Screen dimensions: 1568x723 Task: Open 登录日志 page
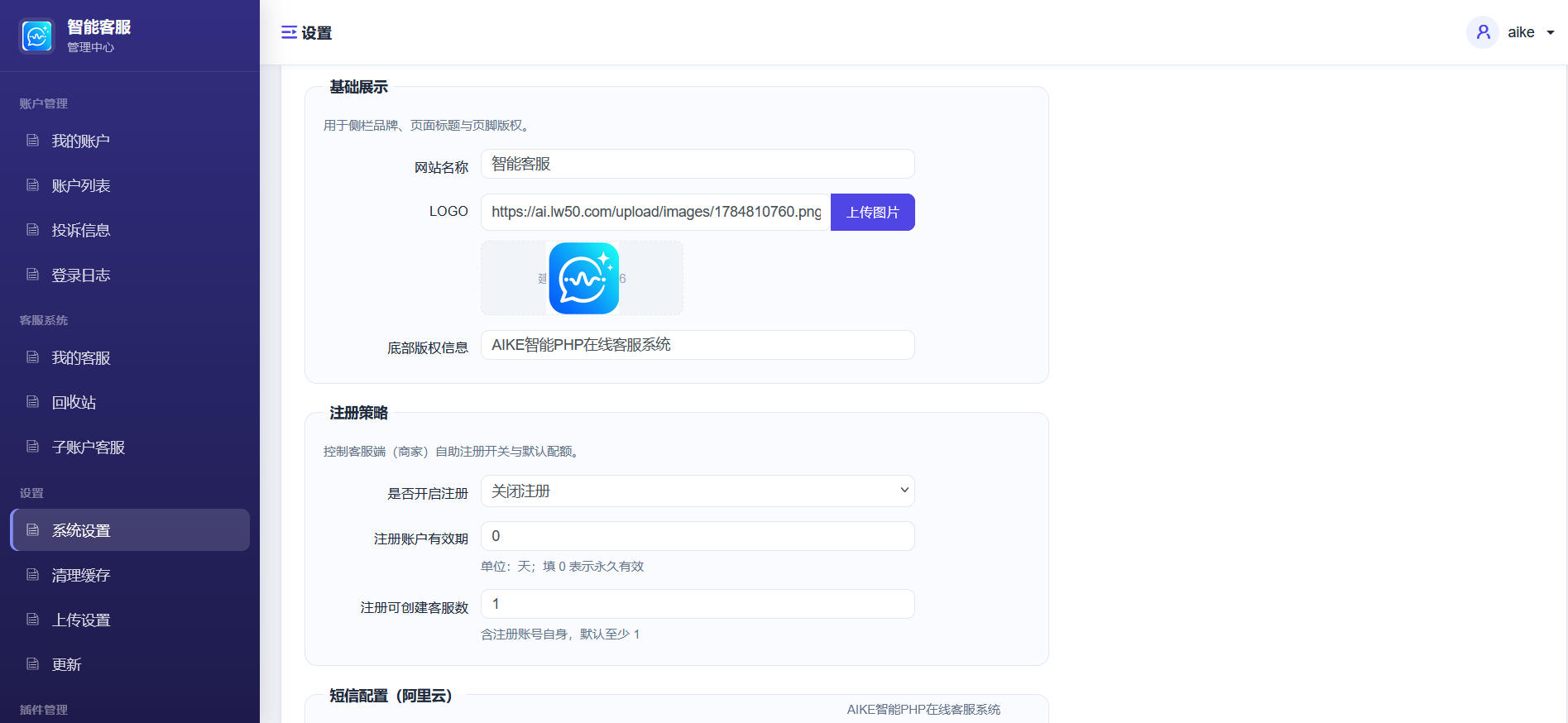point(130,275)
